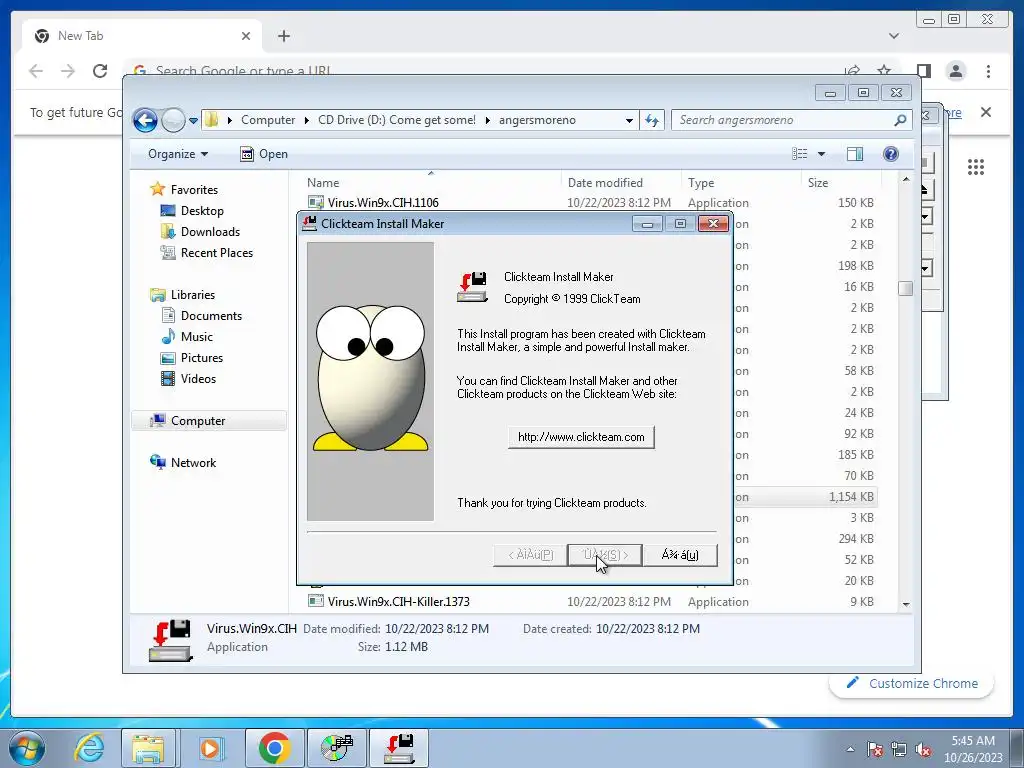Click the Explorer refresh button
The height and width of the screenshot is (768, 1024).
pyautogui.click(x=652, y=120)
